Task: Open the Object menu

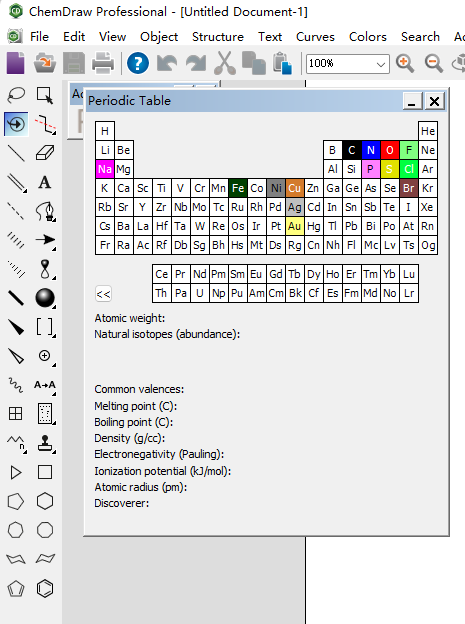Action: pos(159,37)
